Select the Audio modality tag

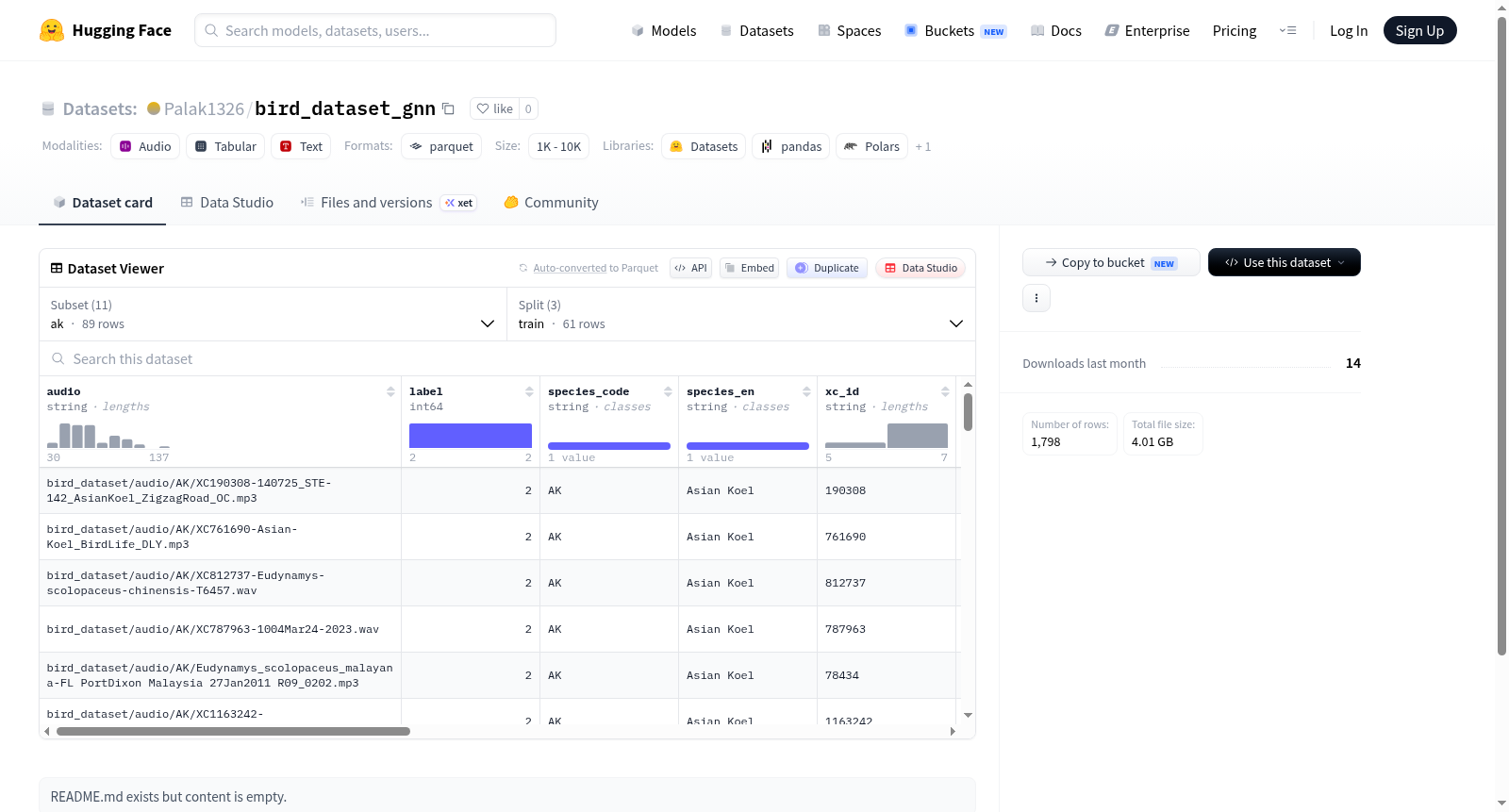click(x=145, y=146)
